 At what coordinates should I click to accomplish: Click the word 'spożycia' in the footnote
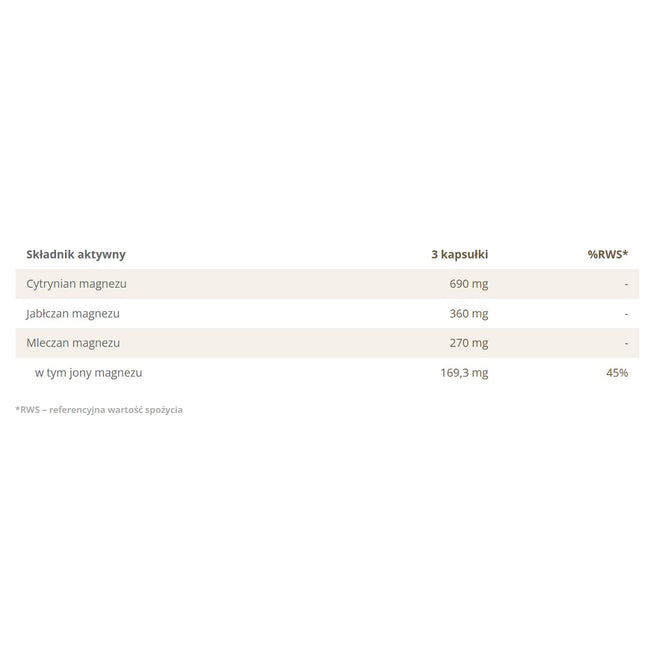163,410
